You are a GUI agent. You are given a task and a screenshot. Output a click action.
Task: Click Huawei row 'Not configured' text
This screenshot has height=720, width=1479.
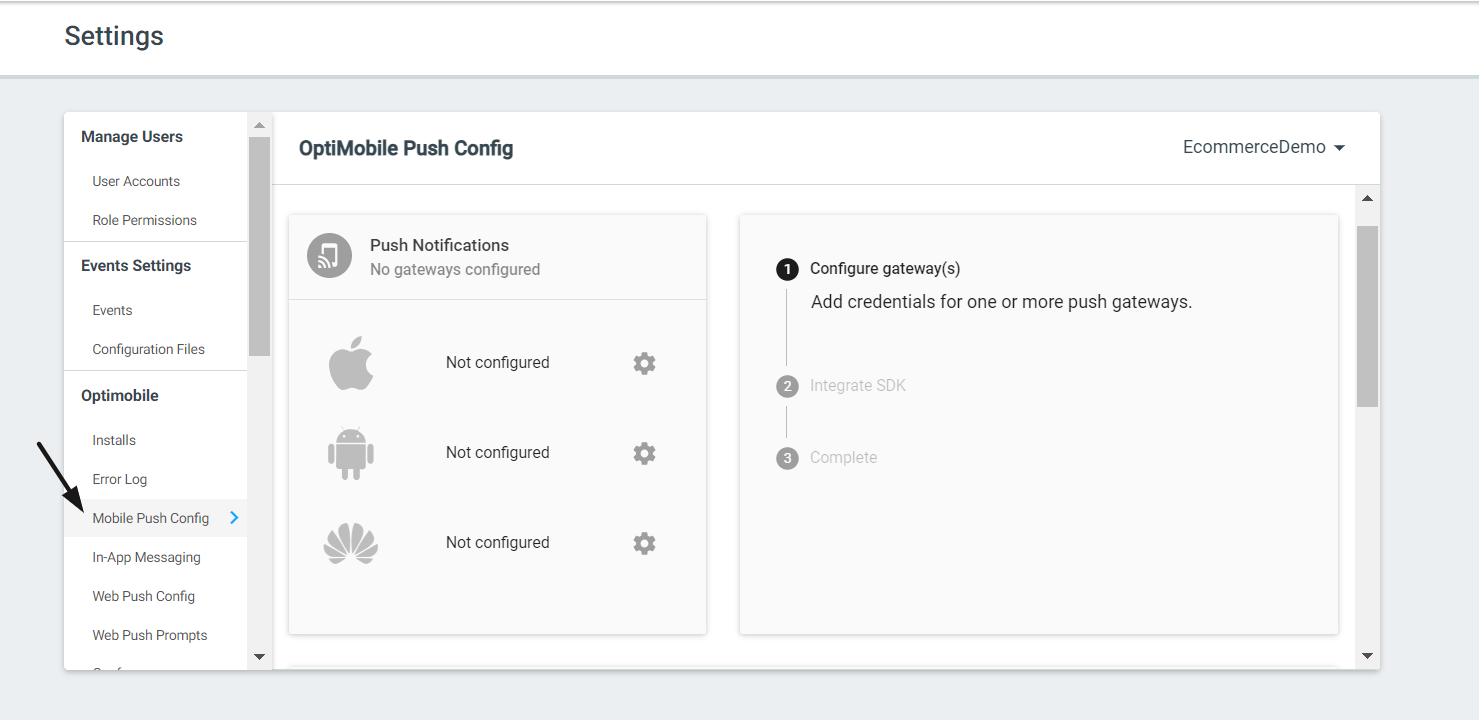497,543
